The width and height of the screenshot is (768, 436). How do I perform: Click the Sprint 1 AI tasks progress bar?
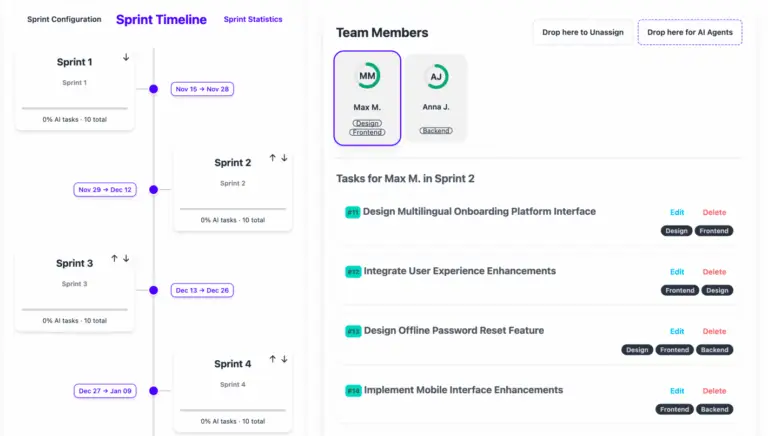click(x=75, y=108)
